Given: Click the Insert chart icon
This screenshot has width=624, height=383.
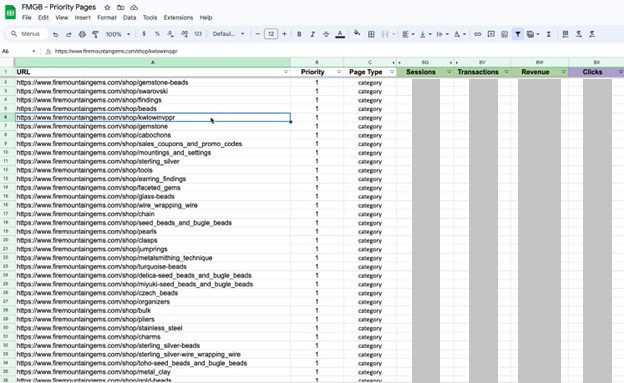Looking at the screenshot, I should click(x=504, y=34).
